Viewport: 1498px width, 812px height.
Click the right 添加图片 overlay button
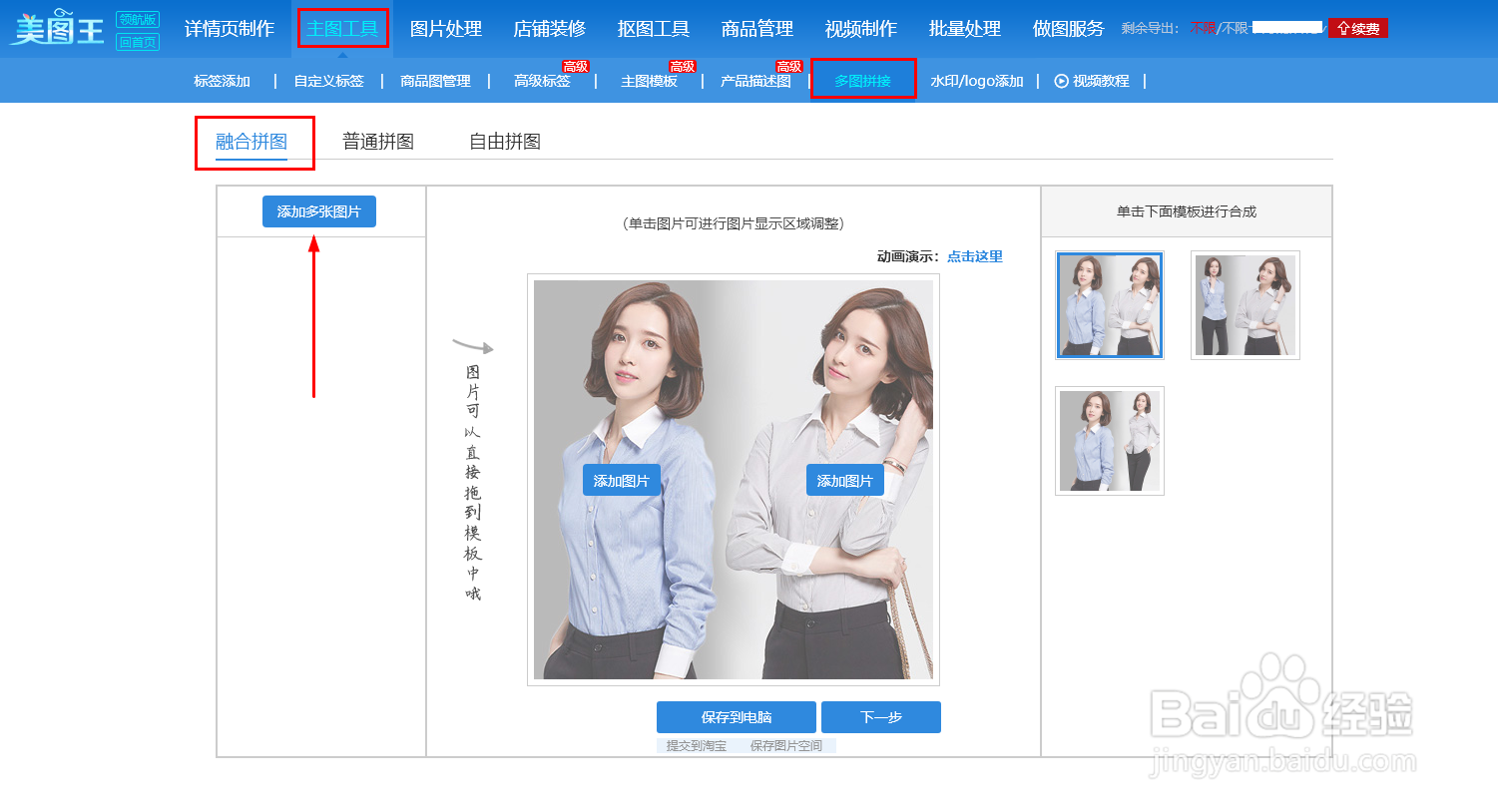(x=844, y=480)
